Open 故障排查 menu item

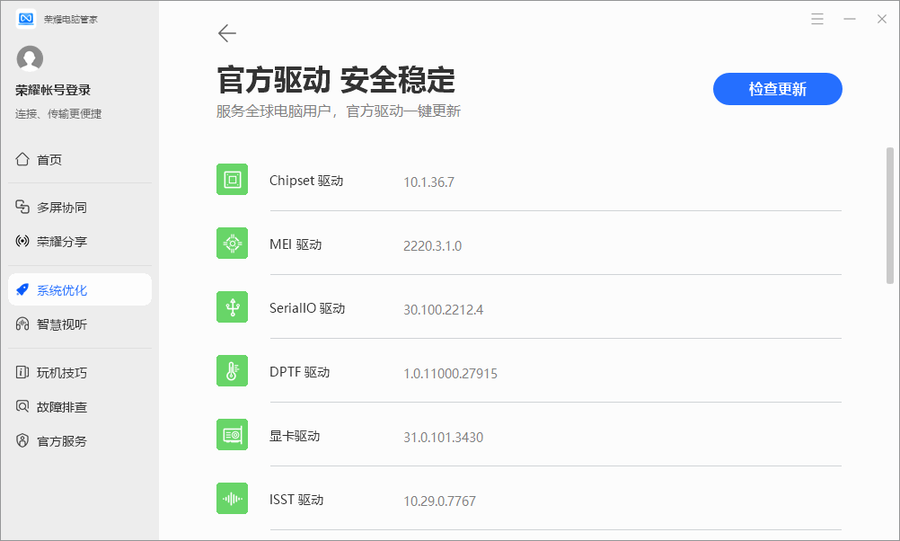click(80, 407)
